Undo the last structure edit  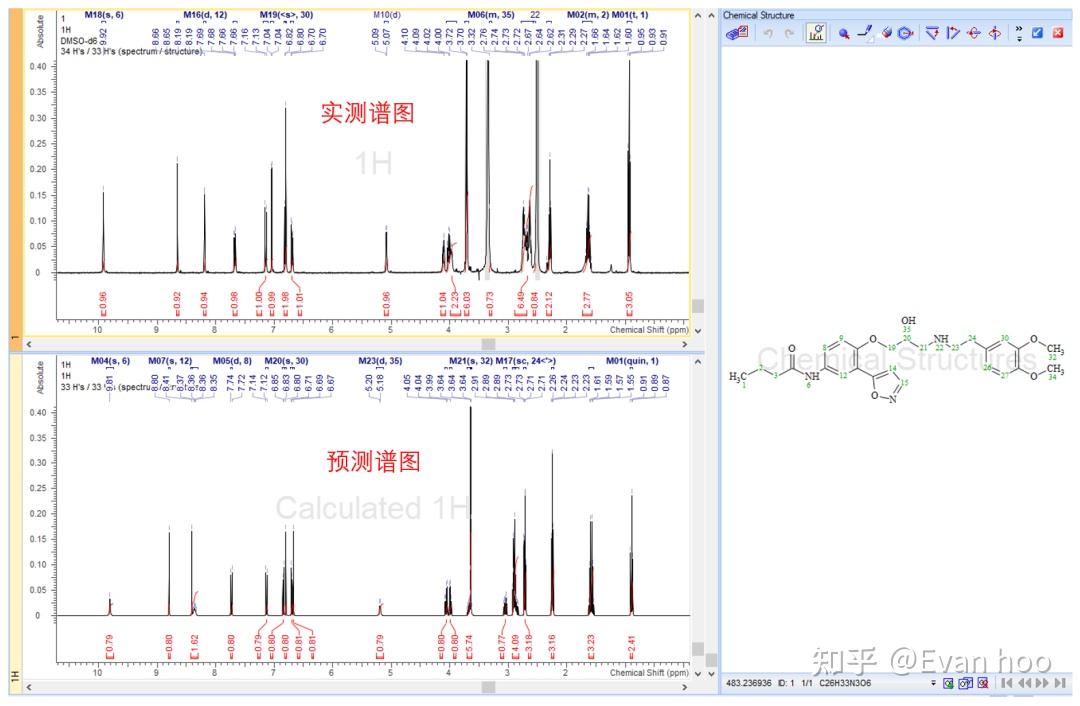click(x=768, y=32)
